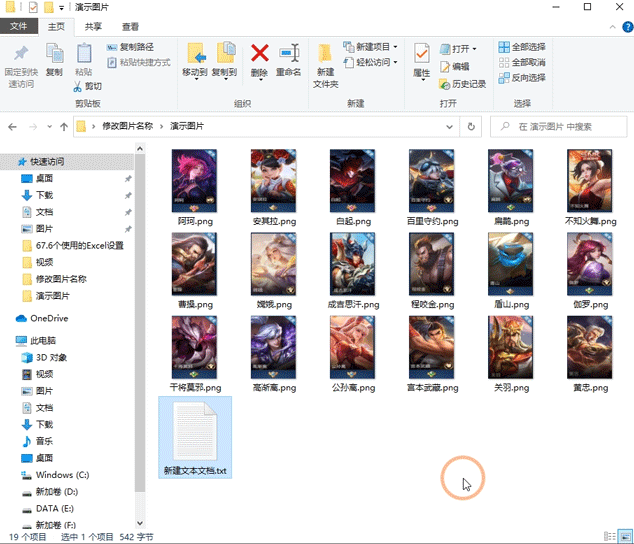Click the sidebar scroll down arrow
Screen dimensions: 634x544
pos(139,523)
